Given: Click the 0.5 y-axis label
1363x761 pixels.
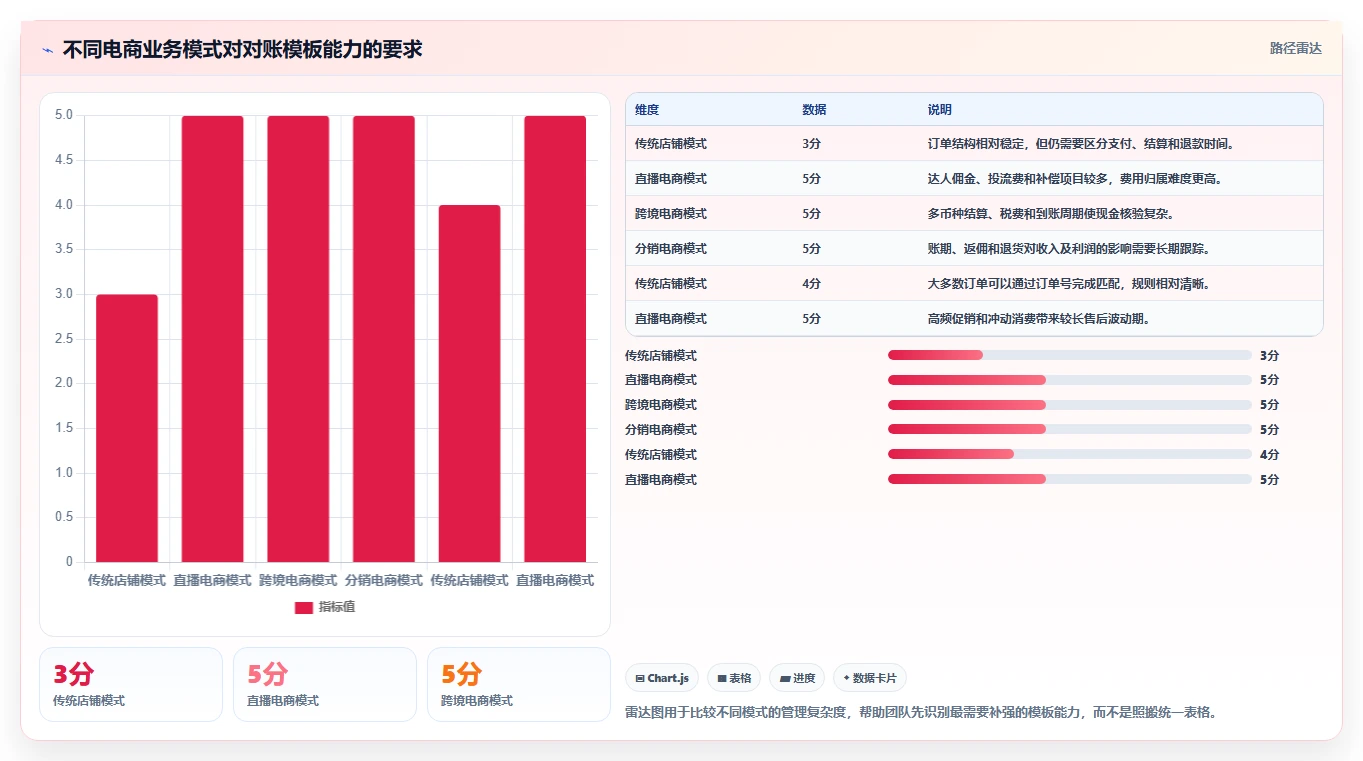Looking at the screenshot, I should [64, 517].
